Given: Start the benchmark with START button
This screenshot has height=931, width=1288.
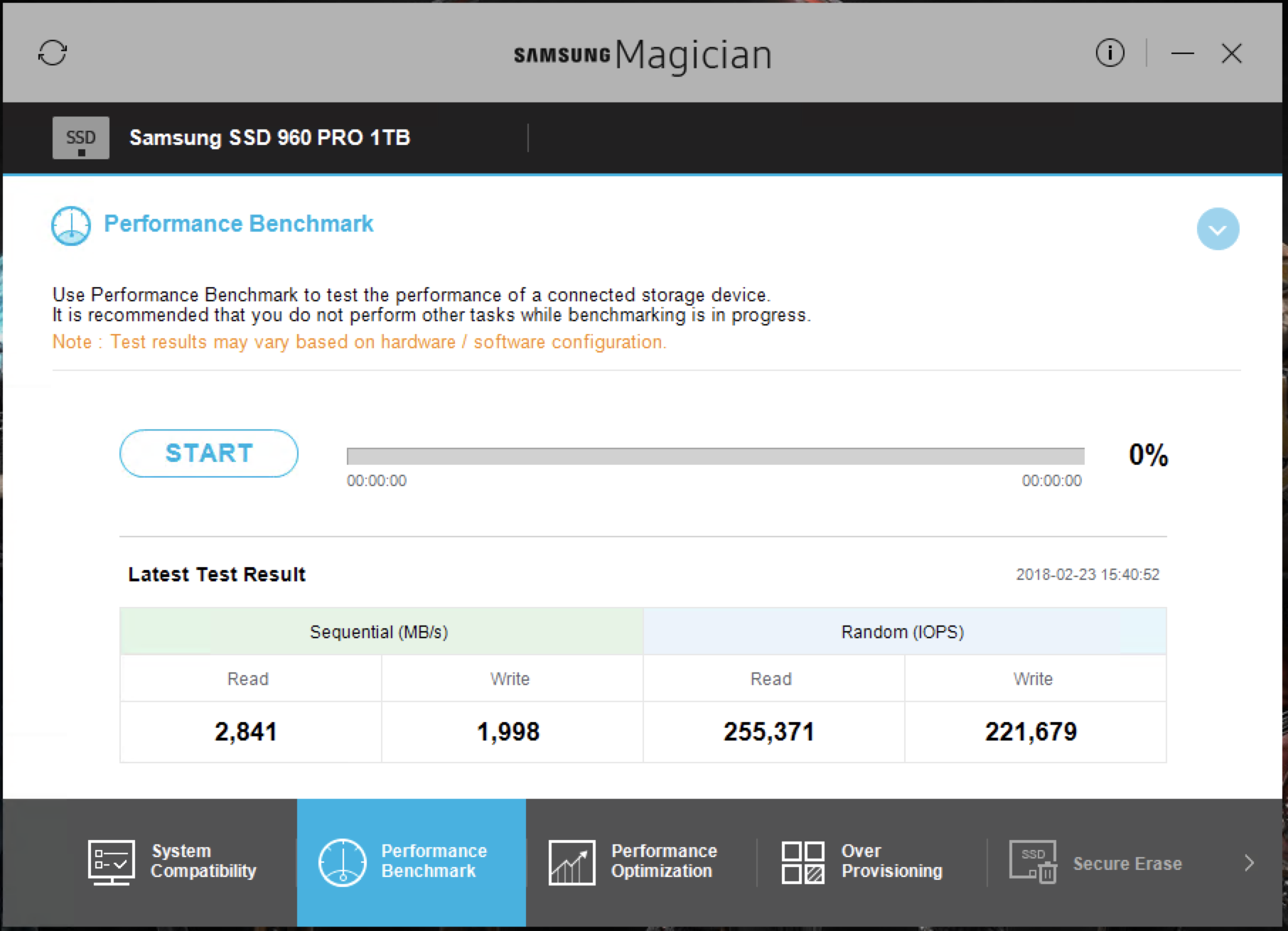Looking at the screenshot, I should coord(209,453).
